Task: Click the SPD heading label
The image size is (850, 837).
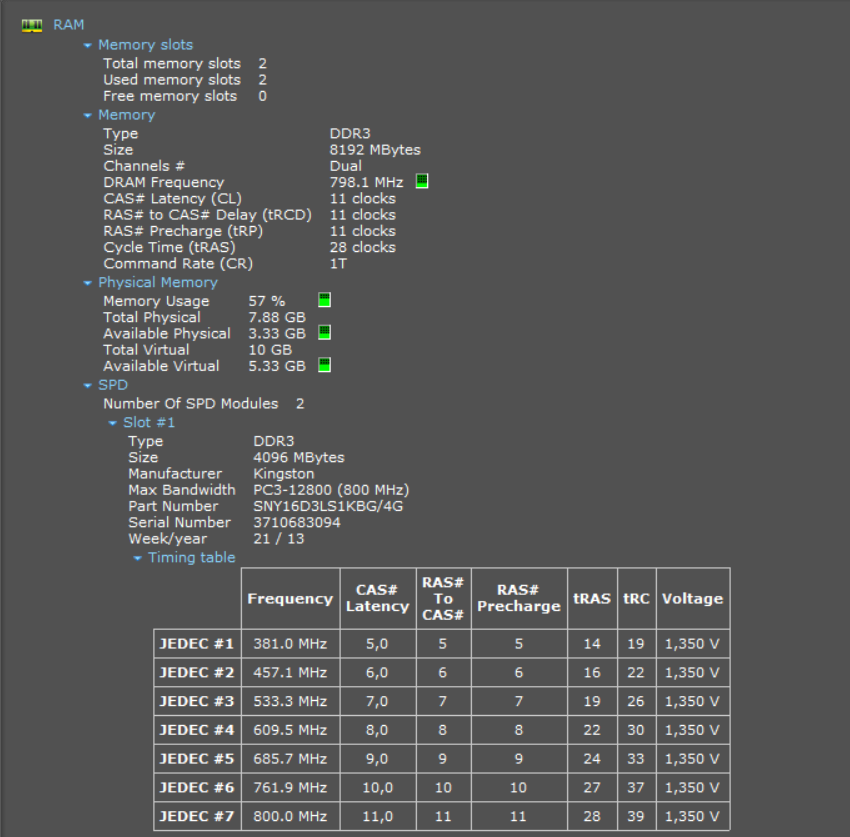Action: [x=113, y=385]
